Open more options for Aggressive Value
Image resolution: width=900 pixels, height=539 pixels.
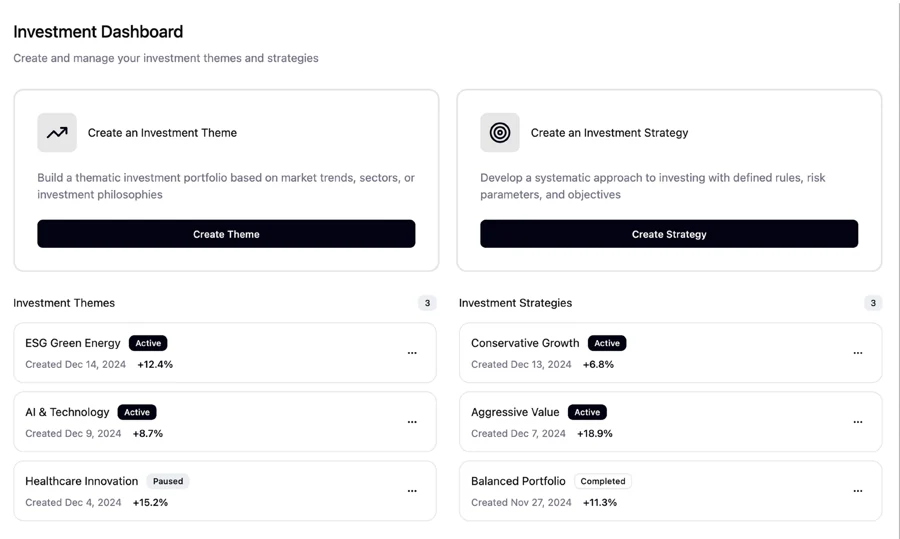click(858, 422)
